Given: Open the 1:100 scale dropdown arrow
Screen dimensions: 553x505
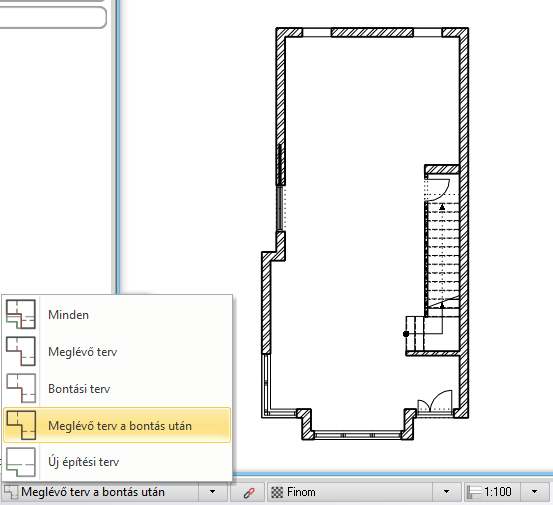Looking at the screenshot, I should pyautogui.click(x=534, y=492).
